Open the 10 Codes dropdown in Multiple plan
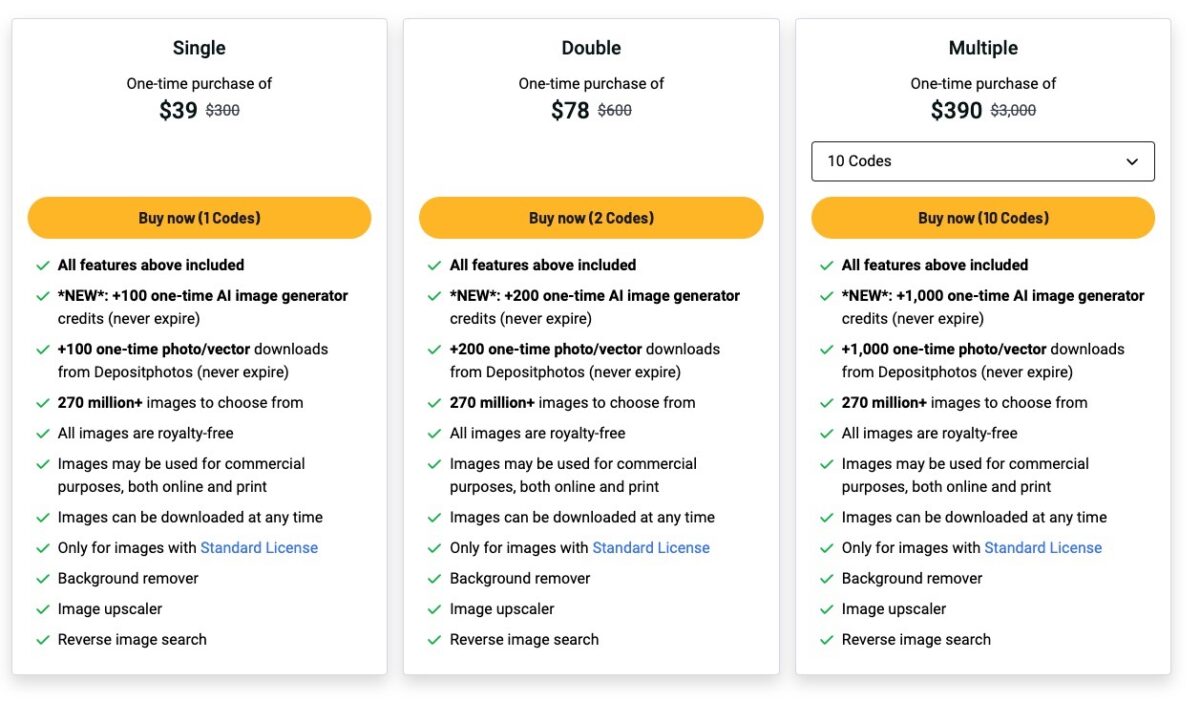This screenshot has height=702, width=1200. [x=983, y=161]
